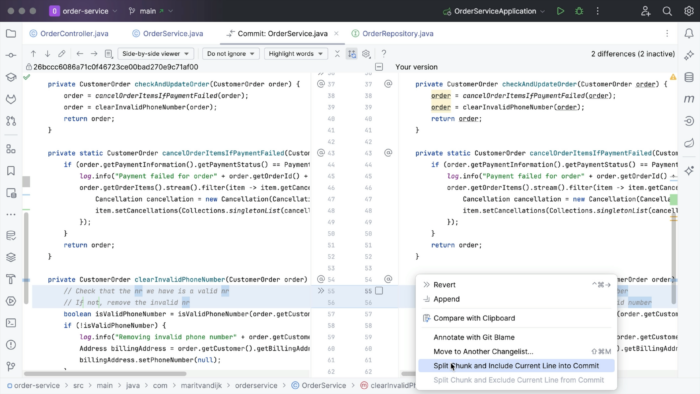Open the Do not ignore dropdown
This screenshot has height=394, width=700.
click(x=230, y=54)
